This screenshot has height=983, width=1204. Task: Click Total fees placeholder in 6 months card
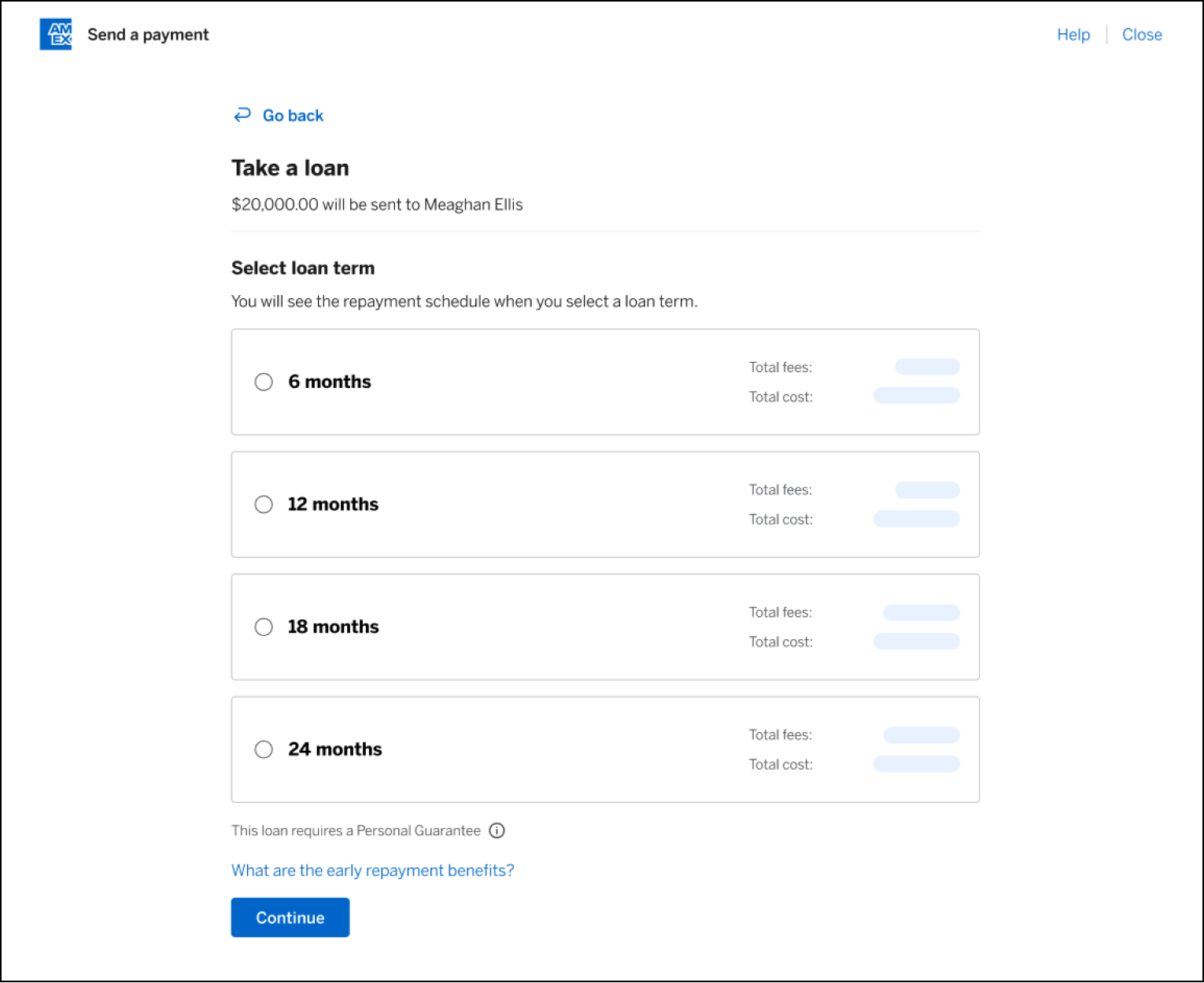point(927,367)
